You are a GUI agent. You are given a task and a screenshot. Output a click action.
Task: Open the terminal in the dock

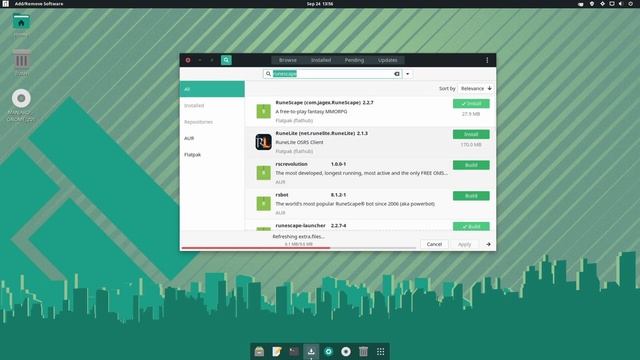tap(294, 351)
